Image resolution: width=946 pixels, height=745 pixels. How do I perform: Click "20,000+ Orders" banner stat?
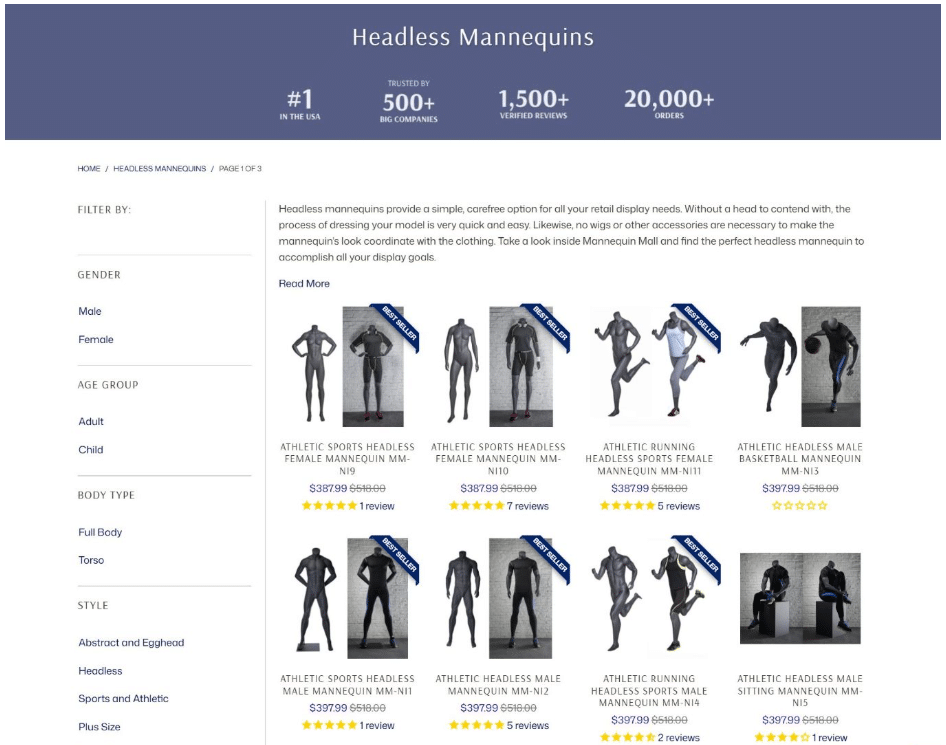[669, 103]
